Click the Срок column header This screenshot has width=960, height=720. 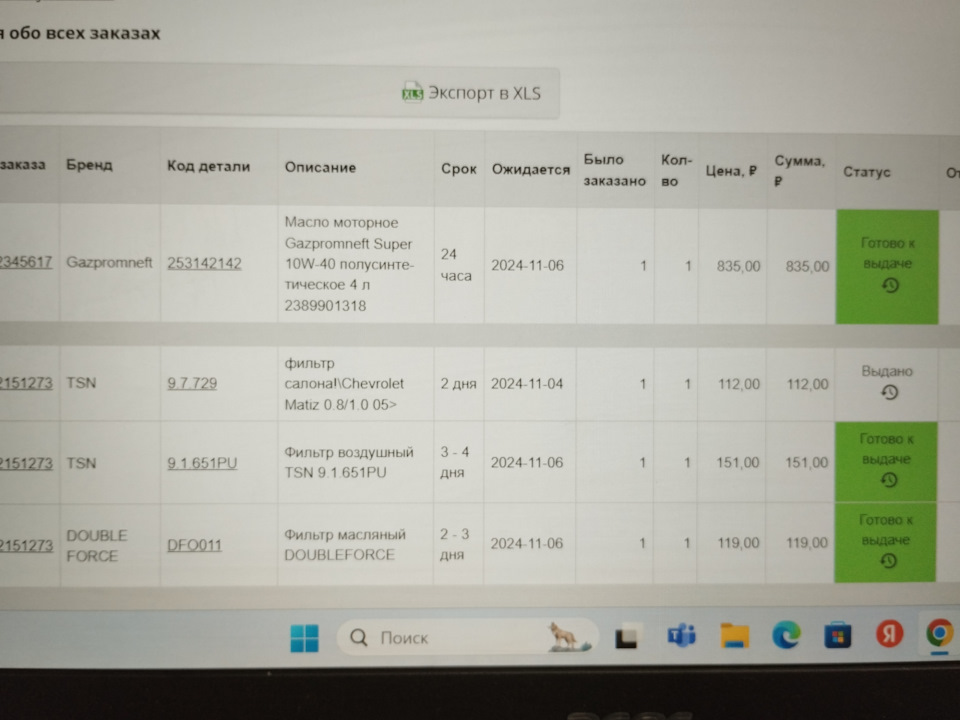[x=459, y=169]
